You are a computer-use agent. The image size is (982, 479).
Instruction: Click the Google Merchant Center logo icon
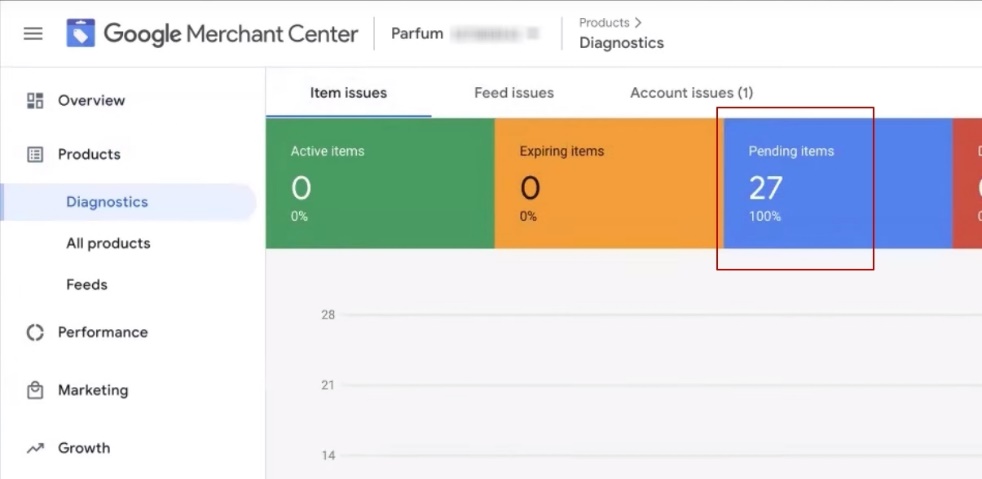tap(81, 34)
